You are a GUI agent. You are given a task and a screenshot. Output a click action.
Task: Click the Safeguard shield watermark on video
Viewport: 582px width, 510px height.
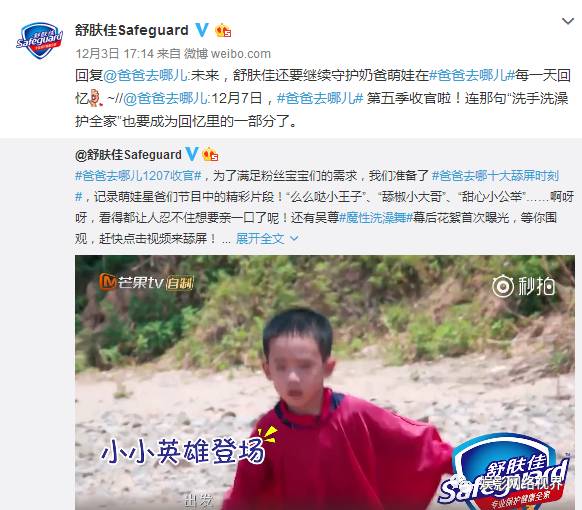[x=505, y=473]
